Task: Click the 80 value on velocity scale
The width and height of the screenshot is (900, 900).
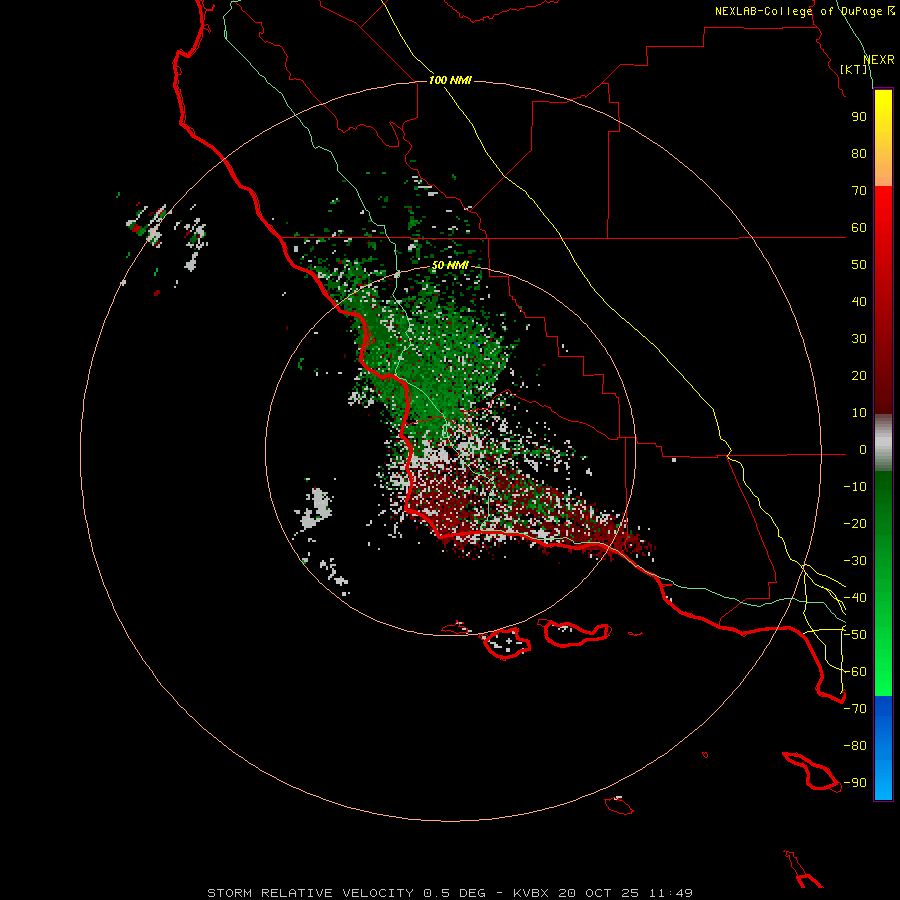Action: click(859, 154)
